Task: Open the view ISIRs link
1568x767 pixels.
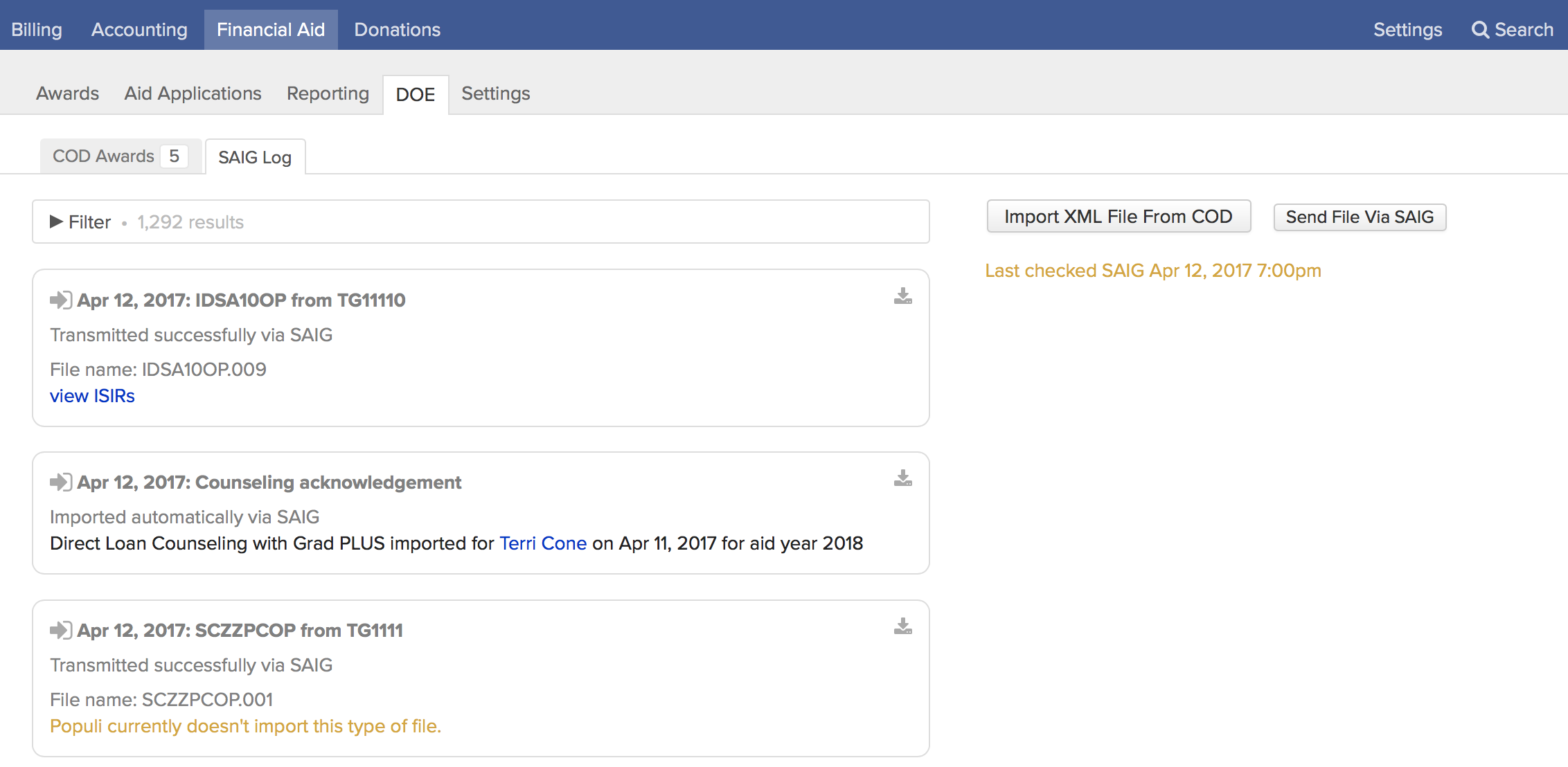Action: [92, 396]
